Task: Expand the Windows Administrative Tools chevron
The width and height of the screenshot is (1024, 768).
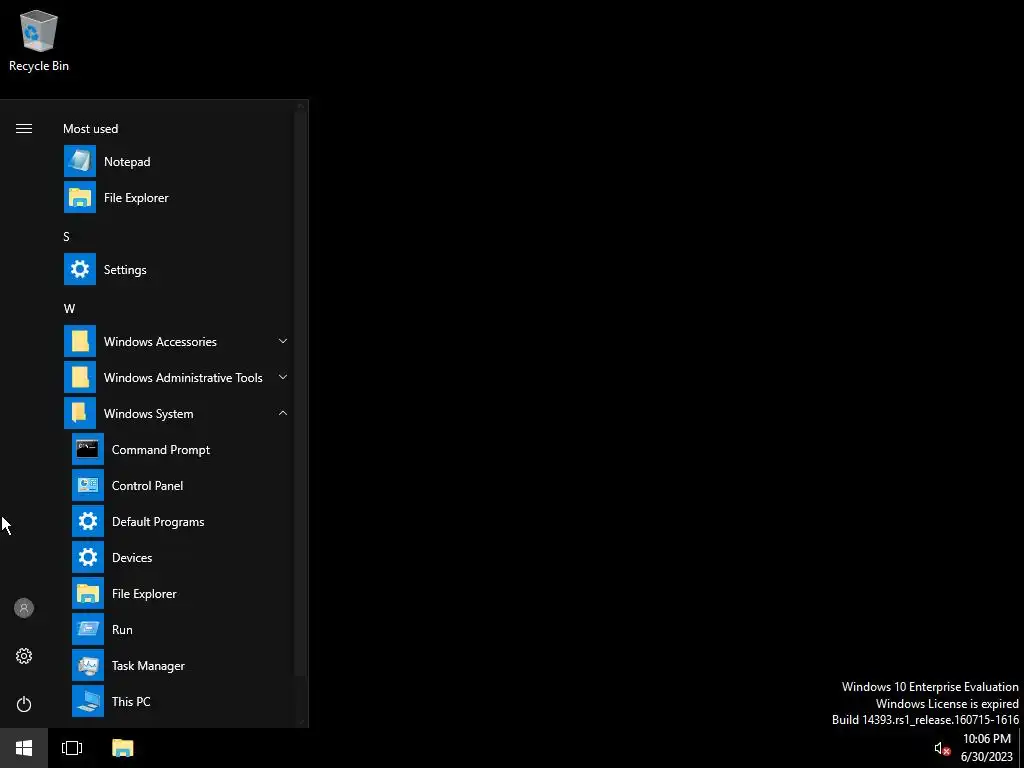Action: tap(283, 377)
